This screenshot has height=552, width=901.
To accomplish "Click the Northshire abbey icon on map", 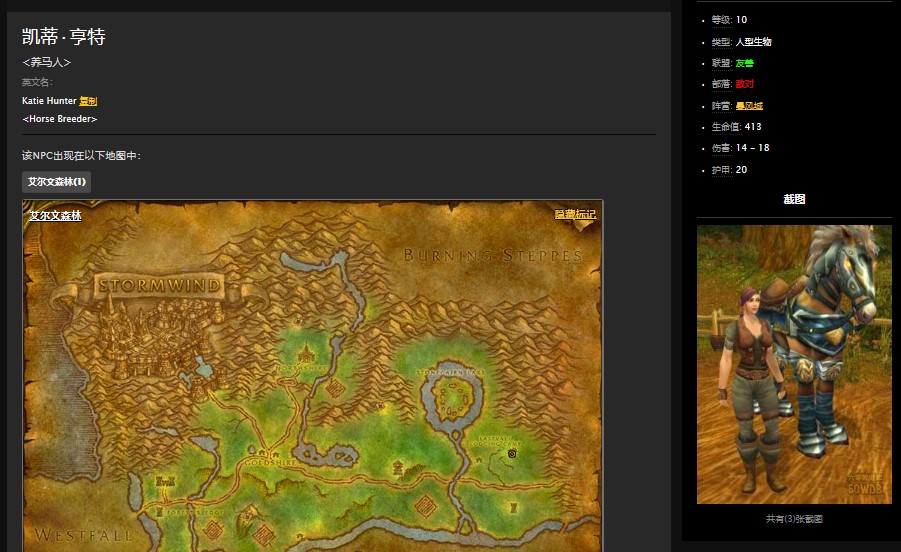I will click(306, 354).
